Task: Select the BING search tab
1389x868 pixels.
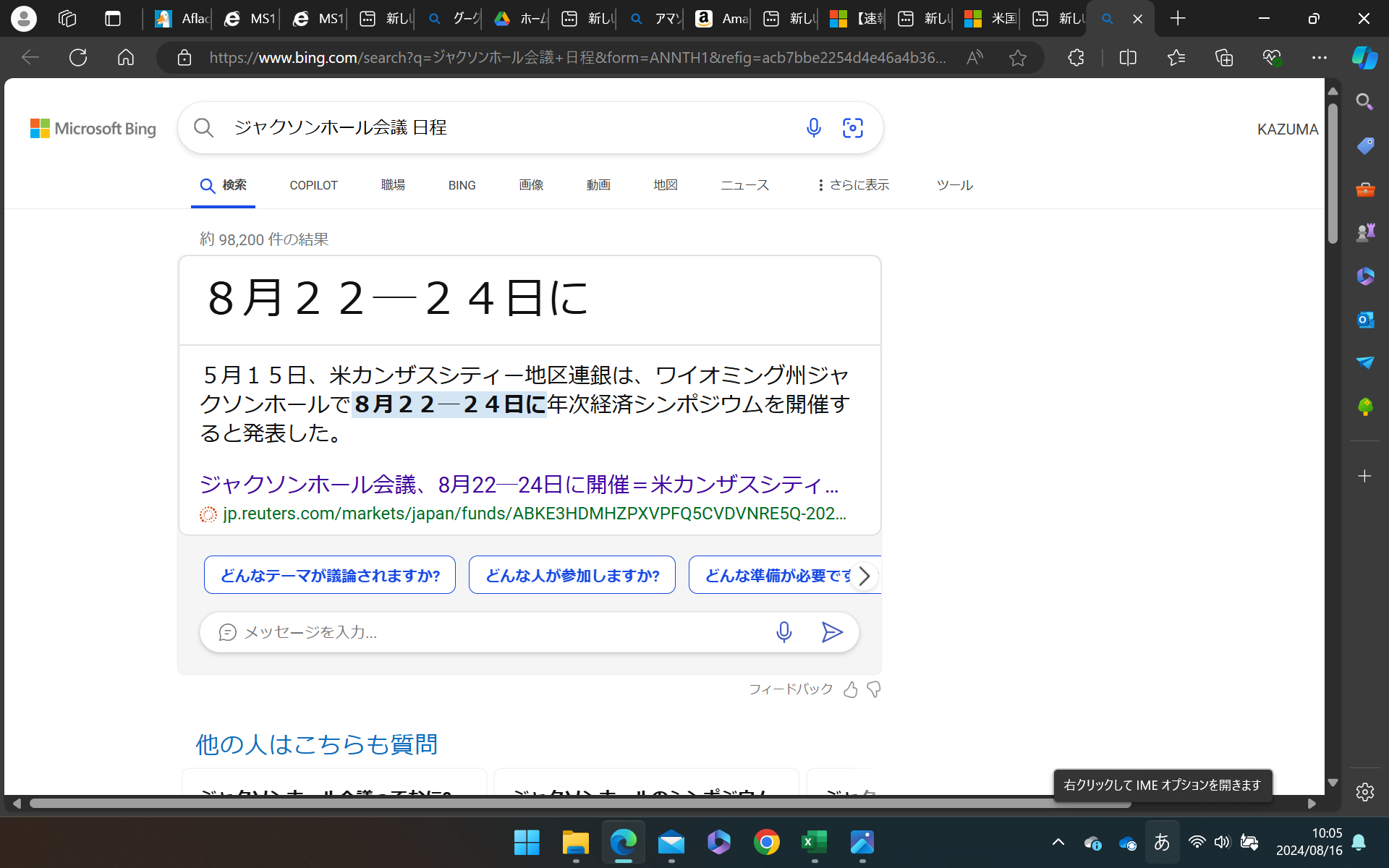Action: 462,185
